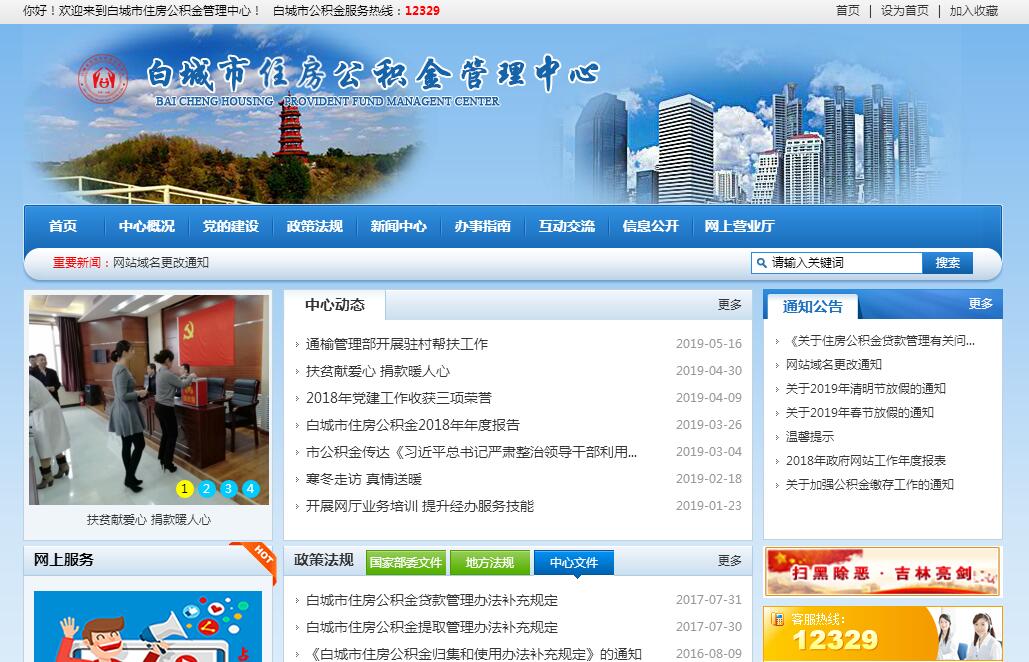
Task: Click 首页 link in top-right bar
Action: pos(847,10)
